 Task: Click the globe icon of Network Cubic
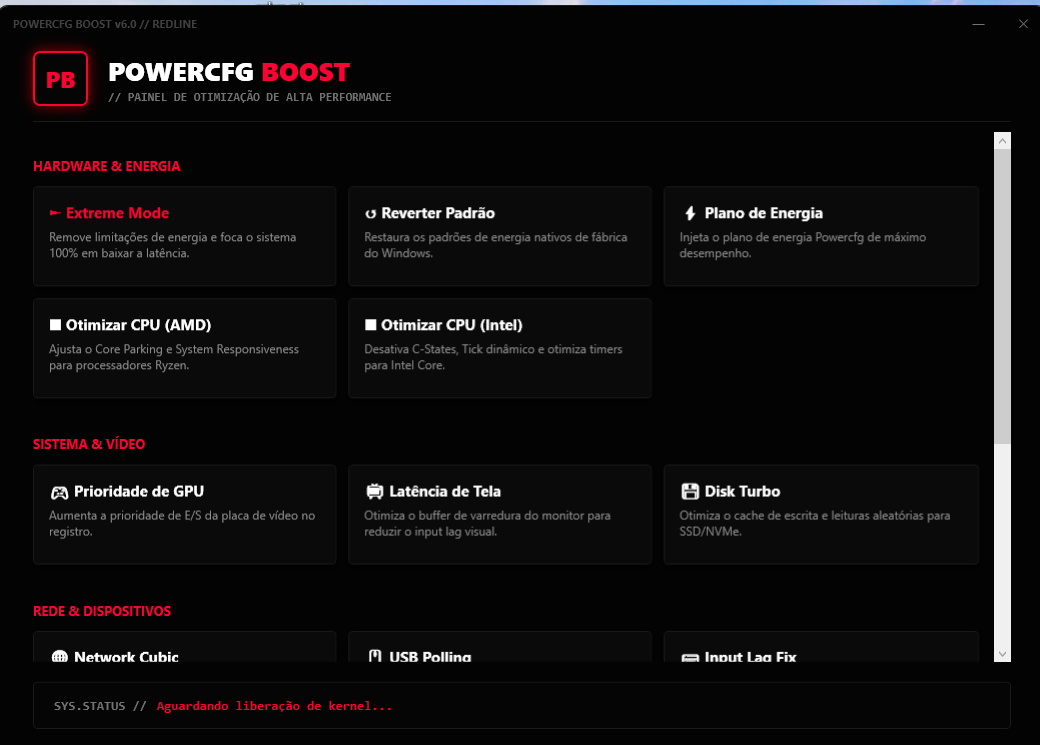click(60, 656)
